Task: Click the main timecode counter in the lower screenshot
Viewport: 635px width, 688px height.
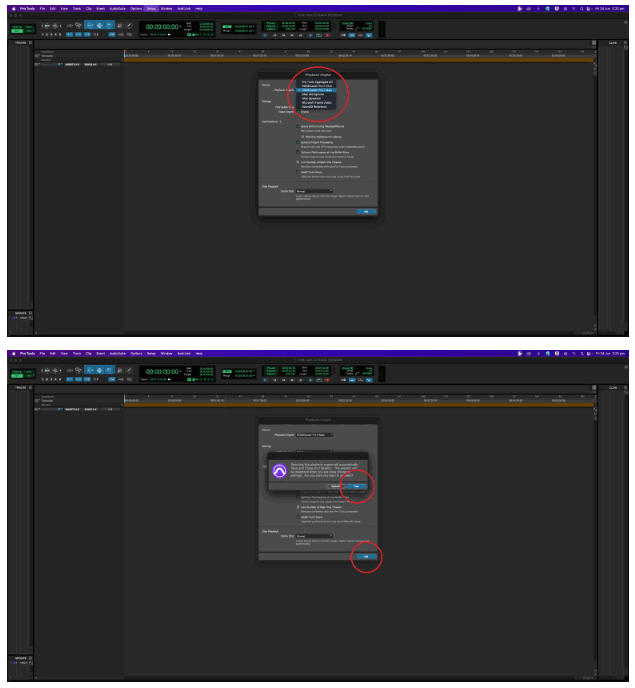Action: [162, 371]
